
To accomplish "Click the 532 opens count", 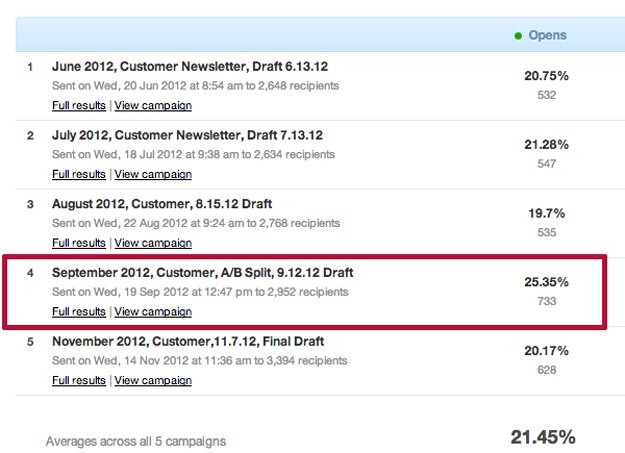I will tap(546, 95).
